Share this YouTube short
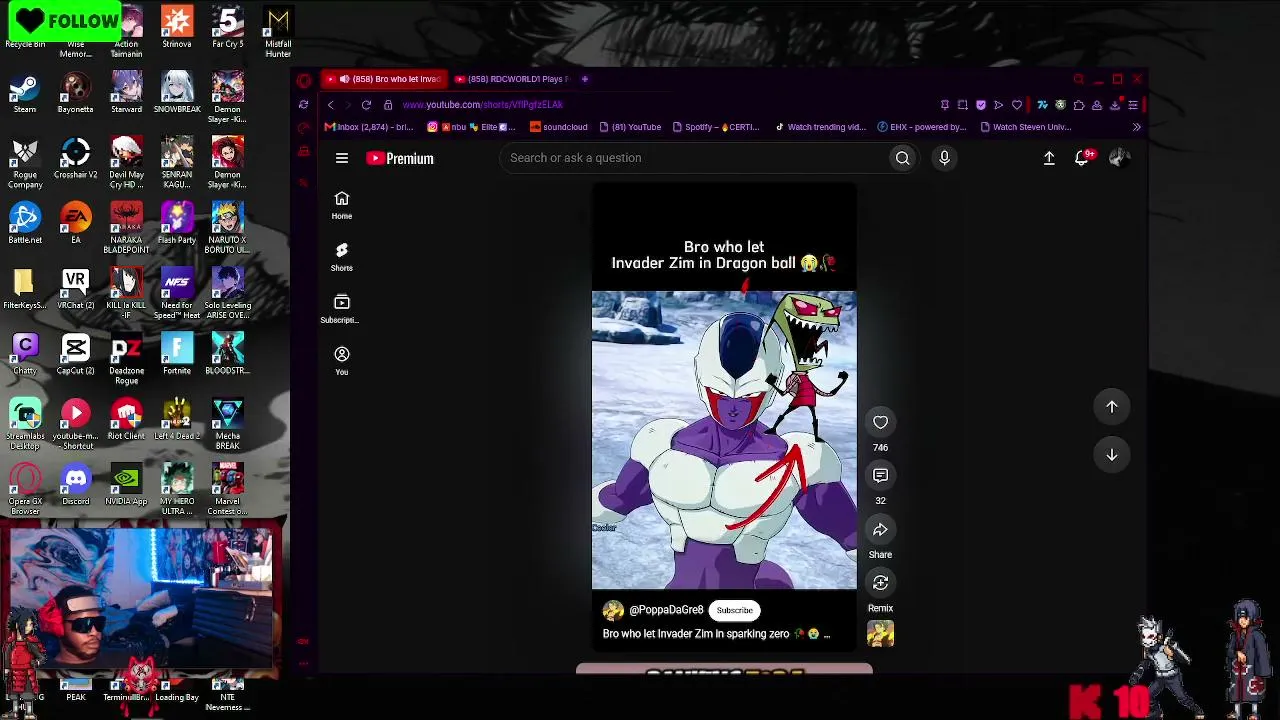Screen dimensions: 1280x720 (x=880, y=530)
